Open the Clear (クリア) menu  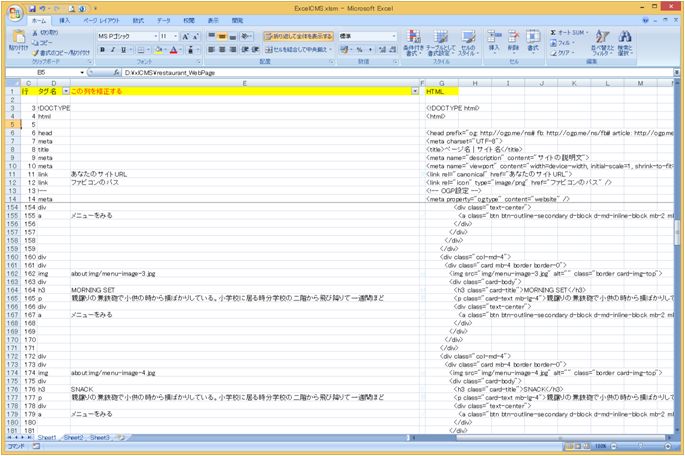[562, 53]
